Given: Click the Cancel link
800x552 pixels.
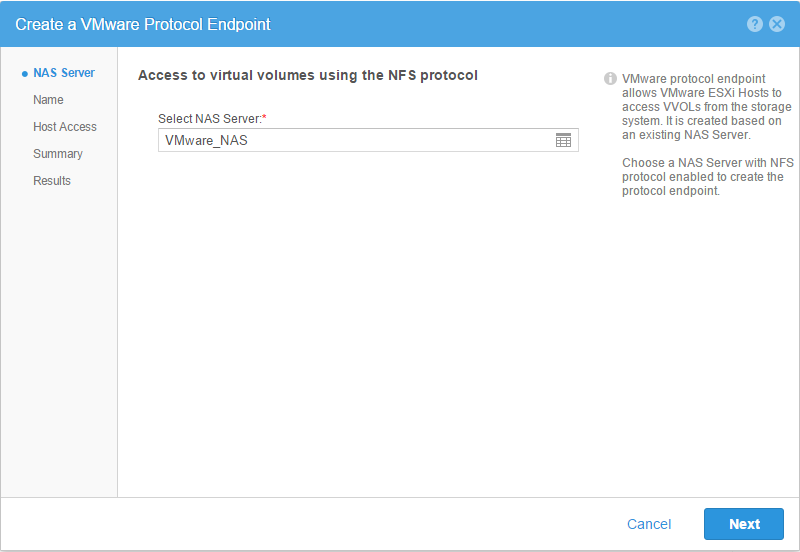Looking at the screenshot, I should pyautogui.click(x=649, y=524).
